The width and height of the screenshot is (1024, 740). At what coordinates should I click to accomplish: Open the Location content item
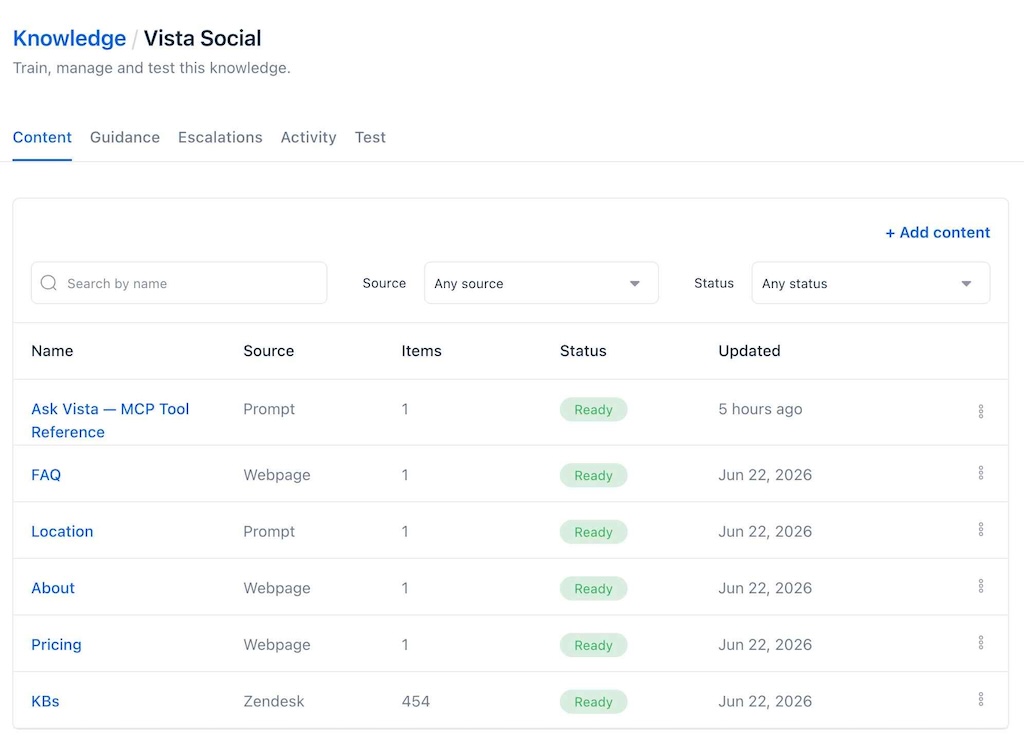click(62, 532)
